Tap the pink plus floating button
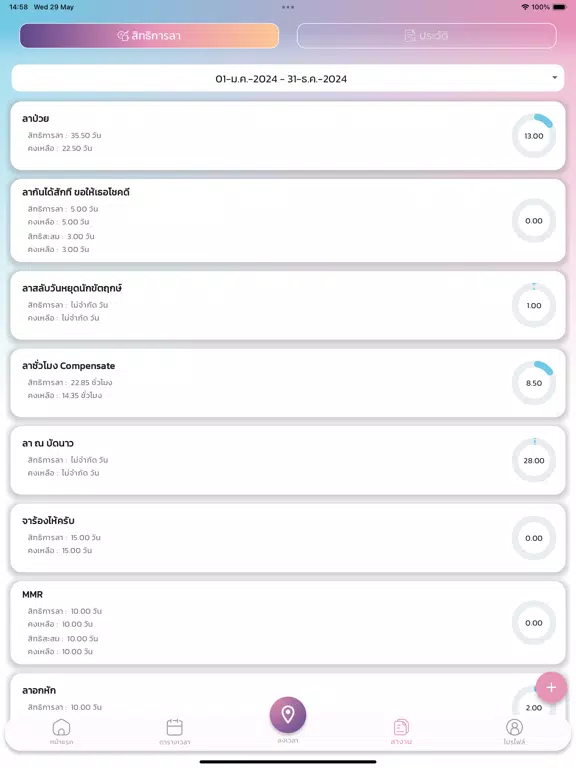Viewport: 576px width, 768px height. (551, 687)
